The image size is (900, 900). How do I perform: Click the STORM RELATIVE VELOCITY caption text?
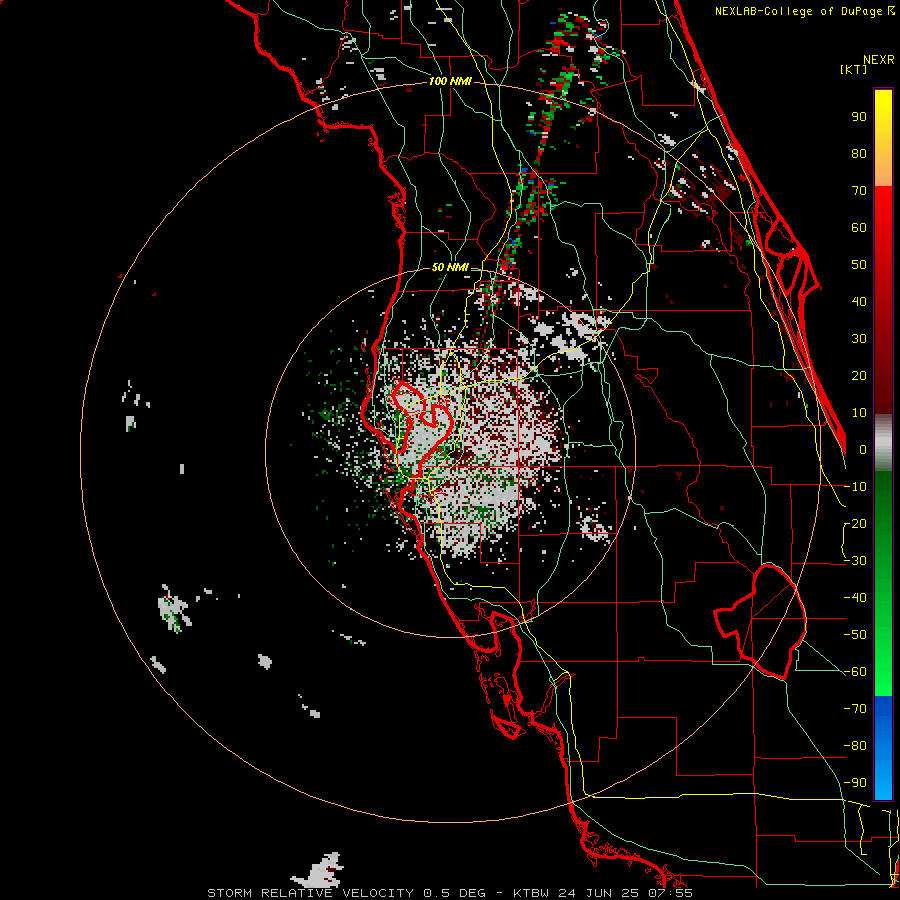pos(310,893)
